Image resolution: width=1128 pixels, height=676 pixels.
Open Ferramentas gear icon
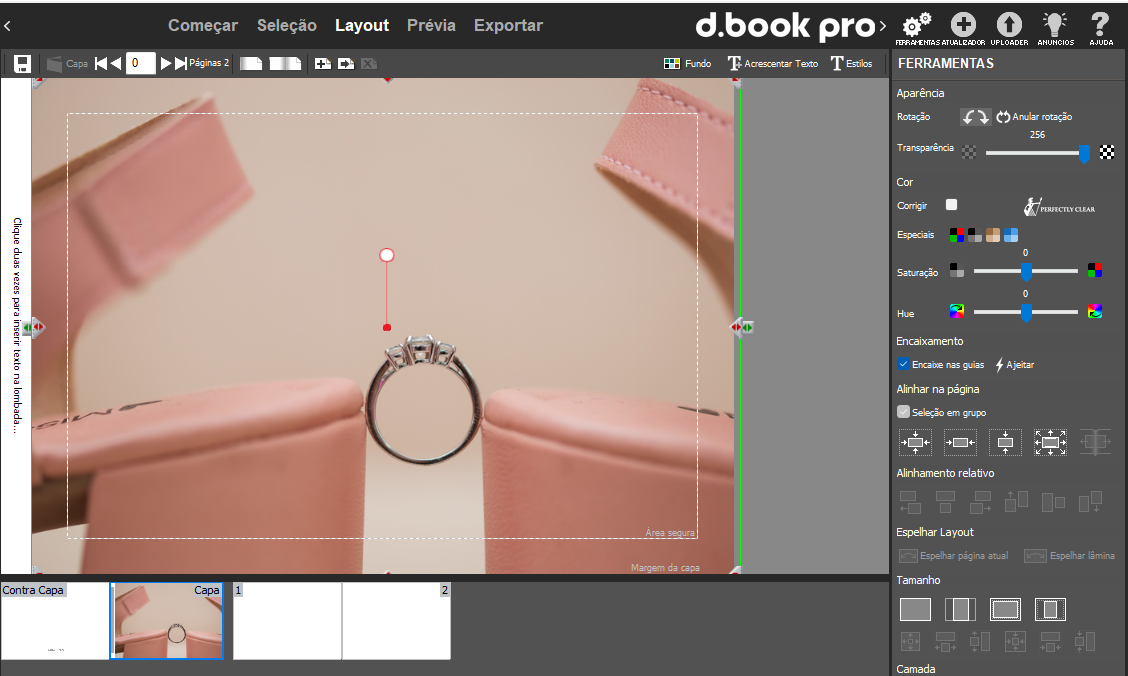pyautogui.click(x=916, y=29)
